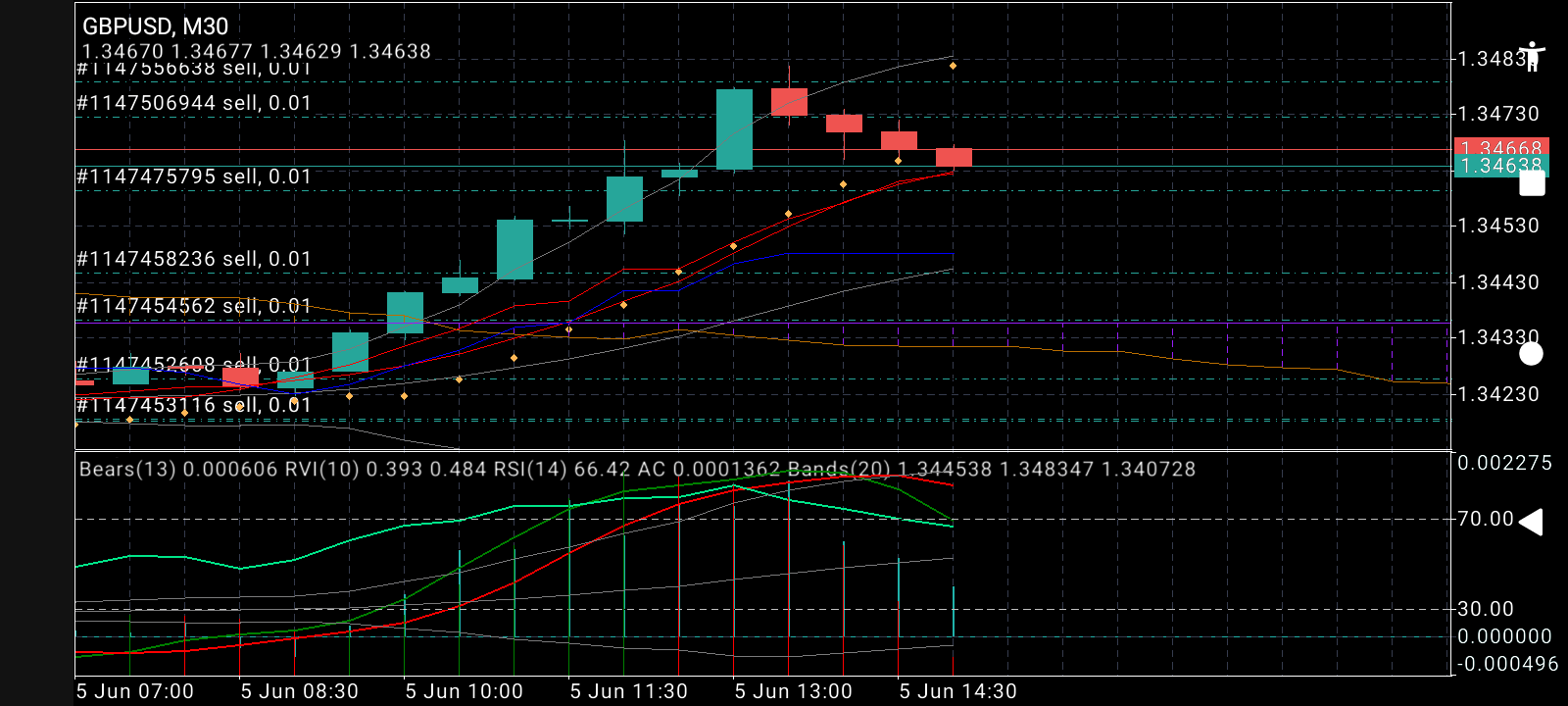Tap the RSI(14) 66.42 indicator label
The image size is (1568, 706).
[x=563, y=469]
